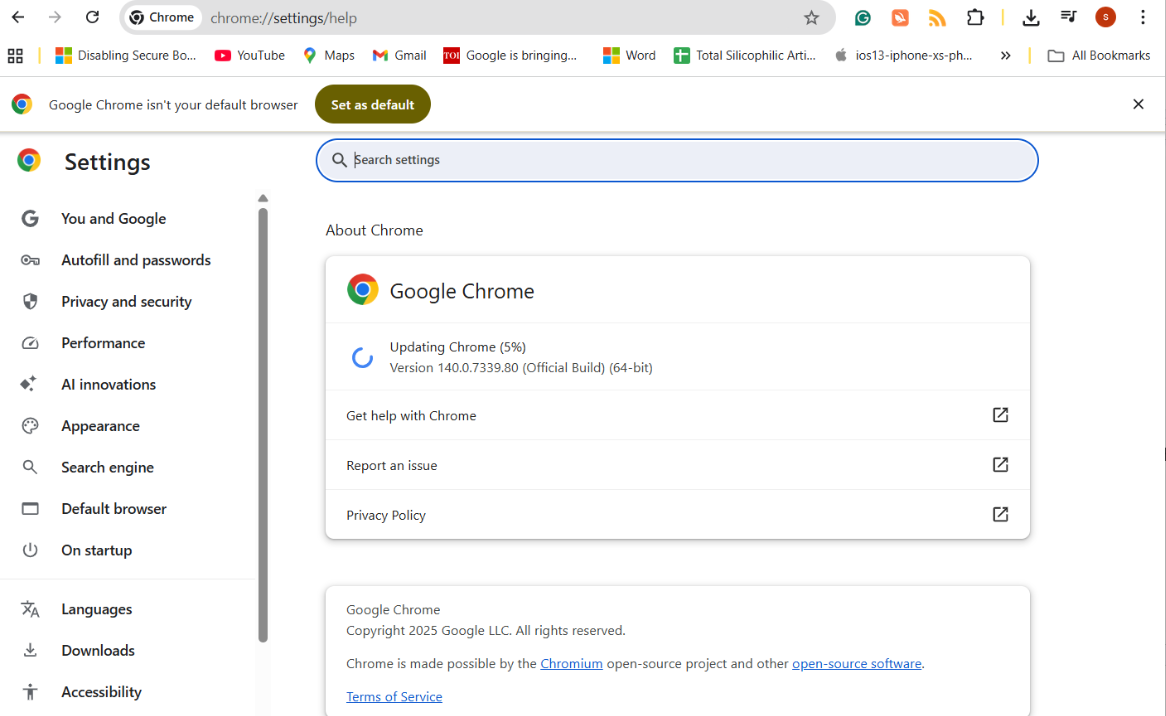Reload the page with the refresh icon
Viewport: 1166px width, 716px height.
[91, 17]
